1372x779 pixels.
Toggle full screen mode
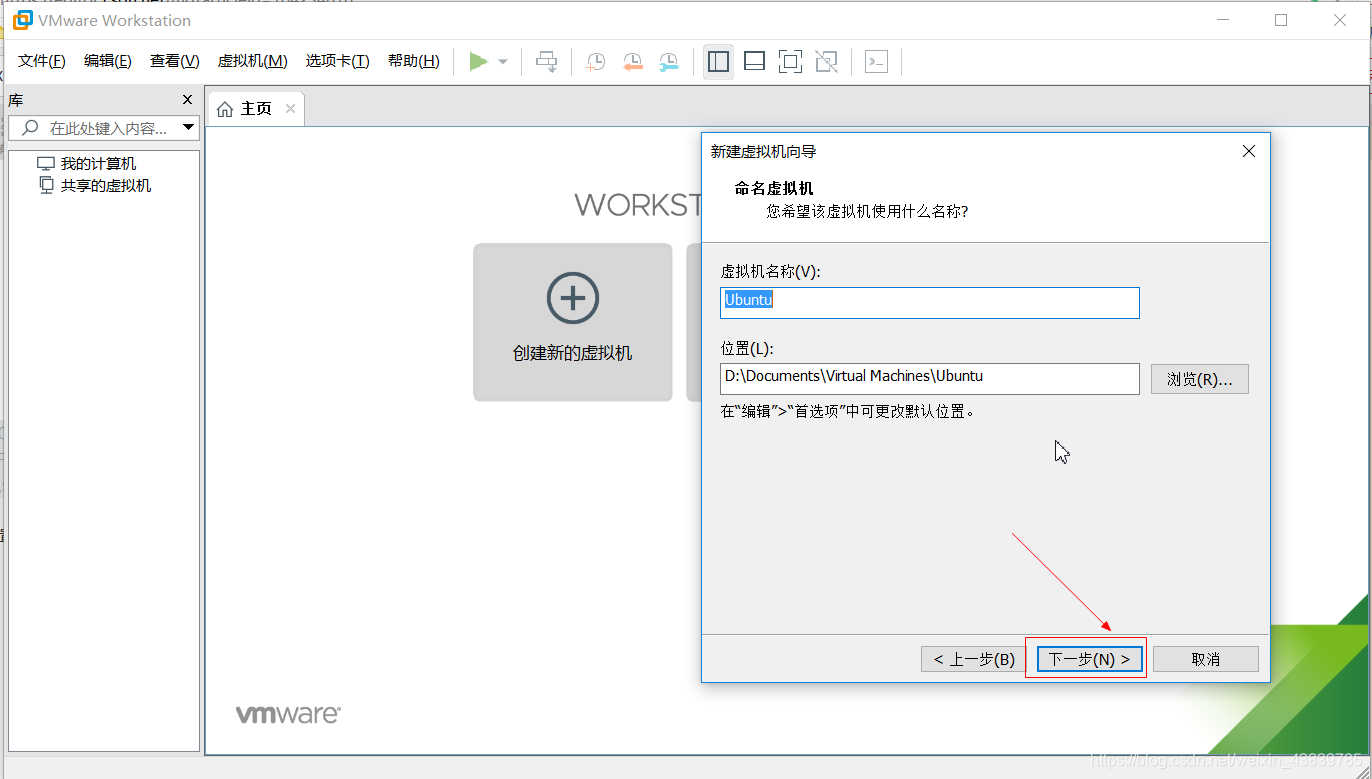pyautogui.click(x=790, y=61)
